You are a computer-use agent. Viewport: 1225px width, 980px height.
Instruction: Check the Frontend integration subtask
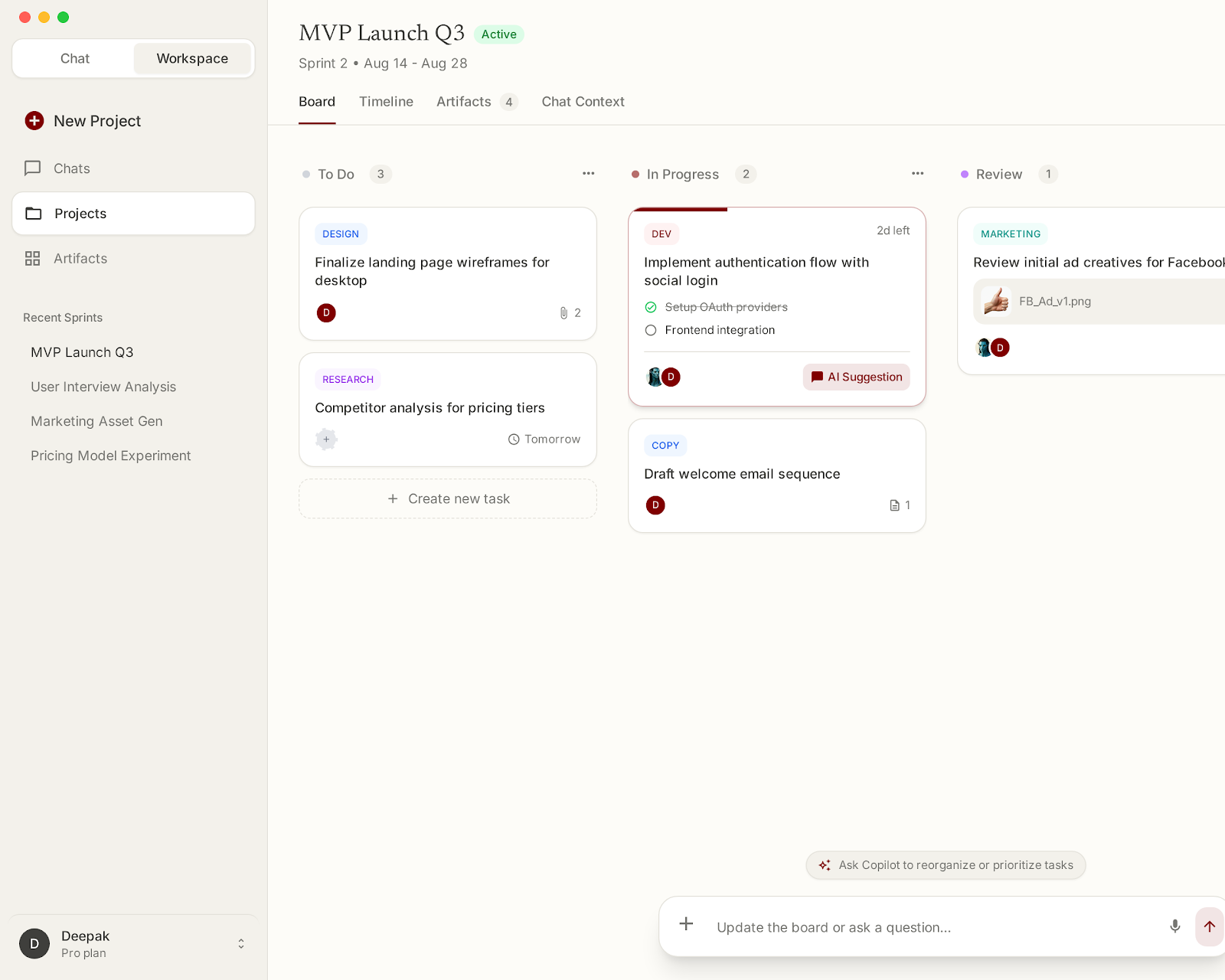651,330
